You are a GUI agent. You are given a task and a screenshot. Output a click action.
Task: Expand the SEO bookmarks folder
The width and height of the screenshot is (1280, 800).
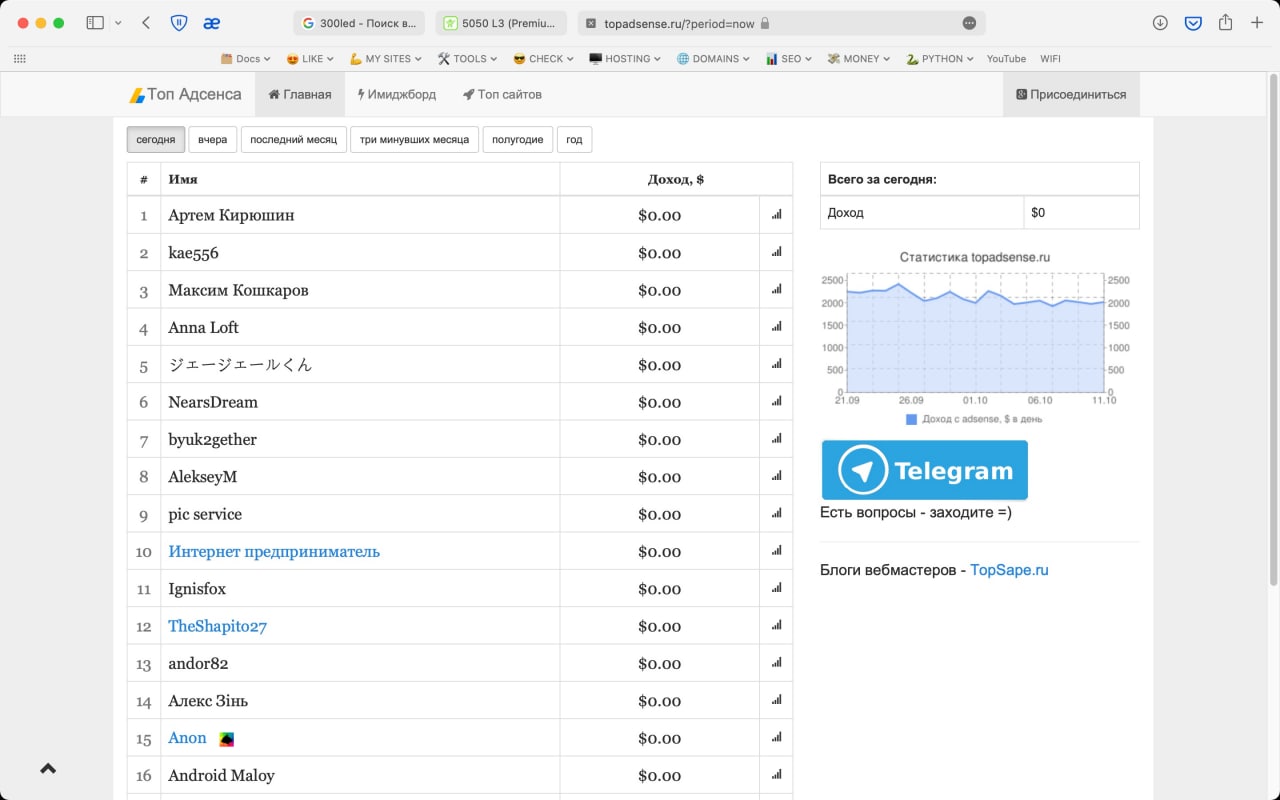tap(789, 59)
